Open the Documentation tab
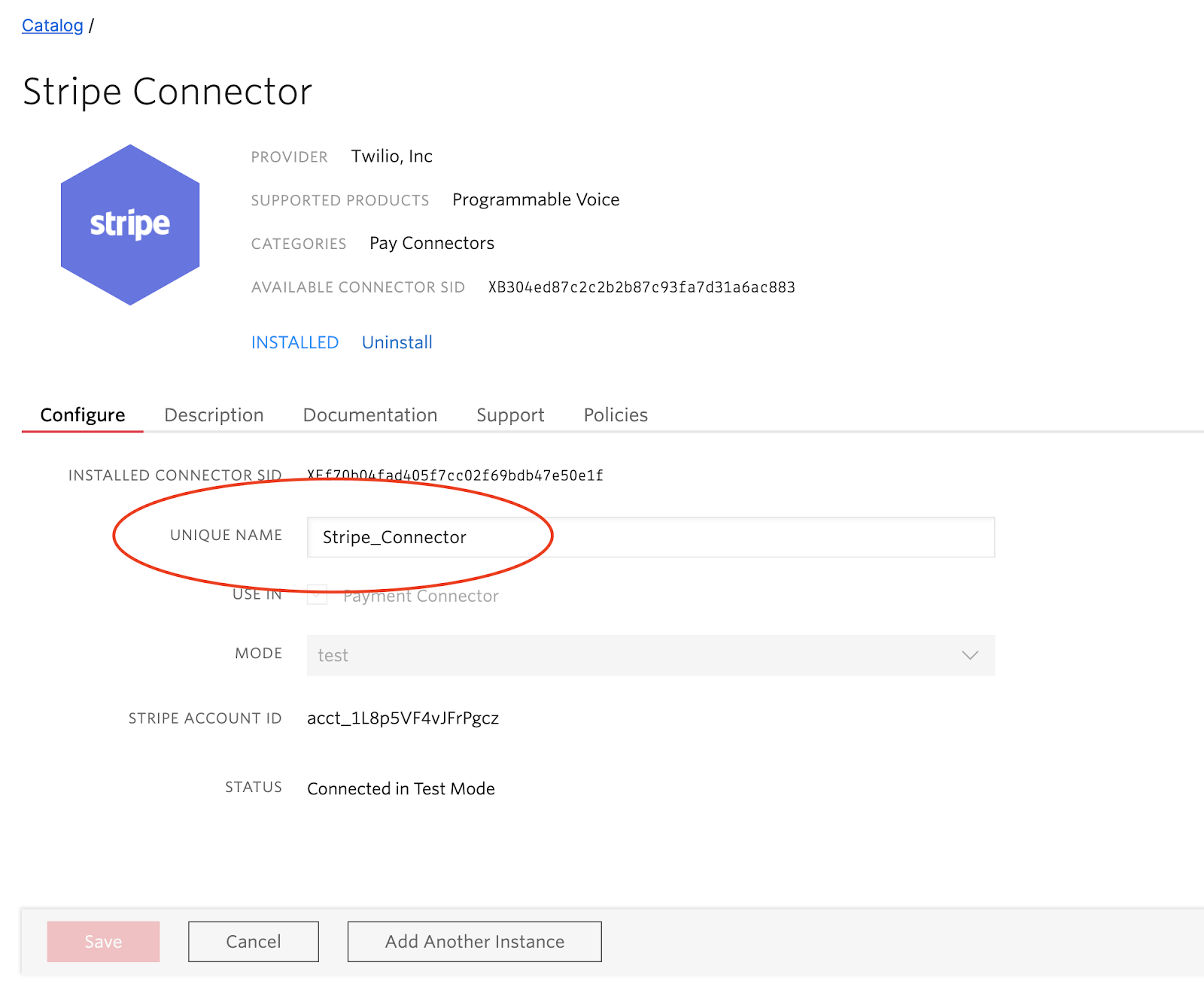The width and height of the screenshot is (1204, 1002). coord(369,415)
